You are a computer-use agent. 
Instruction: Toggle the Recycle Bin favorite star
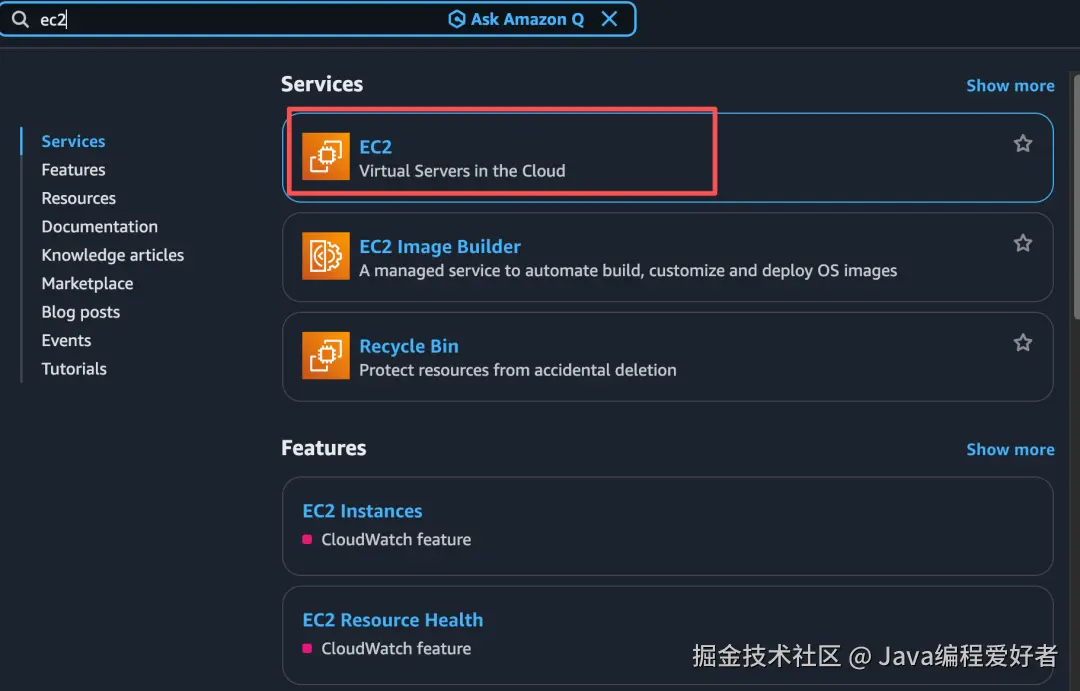coord(1023,343)
